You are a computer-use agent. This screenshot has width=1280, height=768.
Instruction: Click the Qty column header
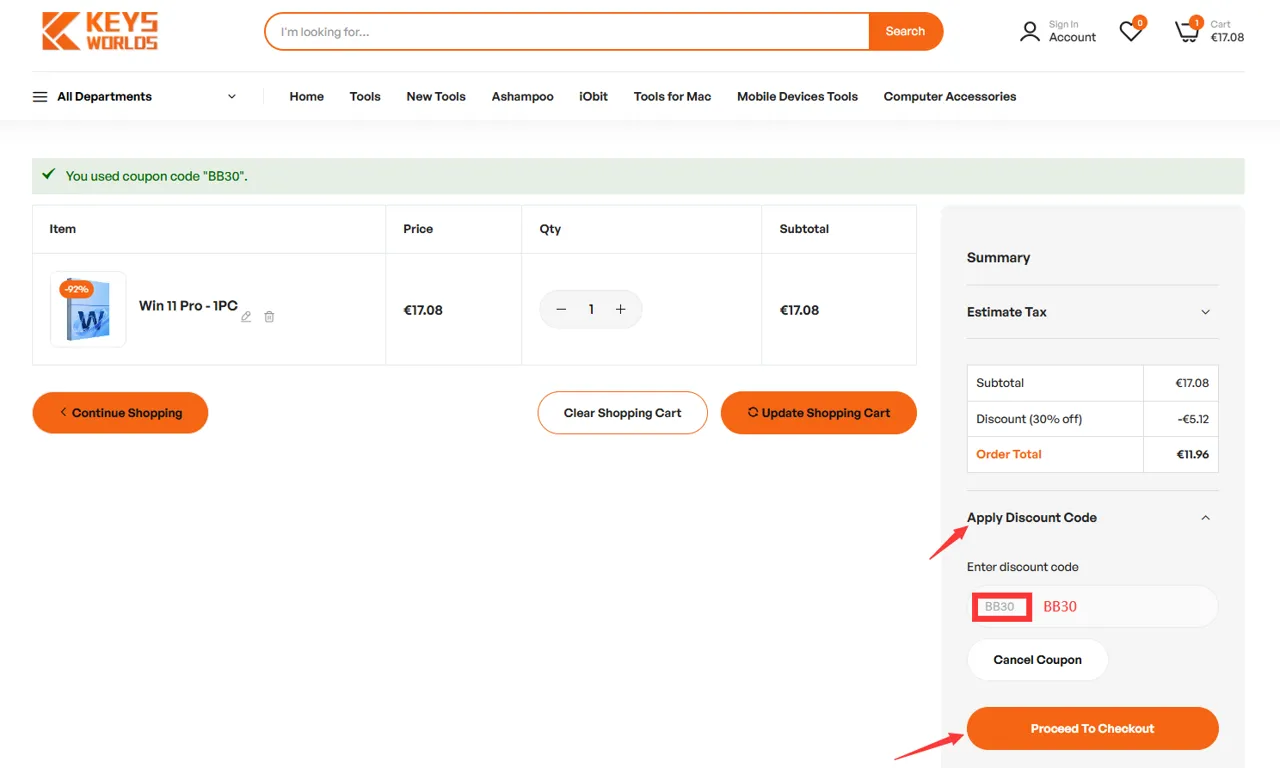pyautogui.click(x=550, y=229)
